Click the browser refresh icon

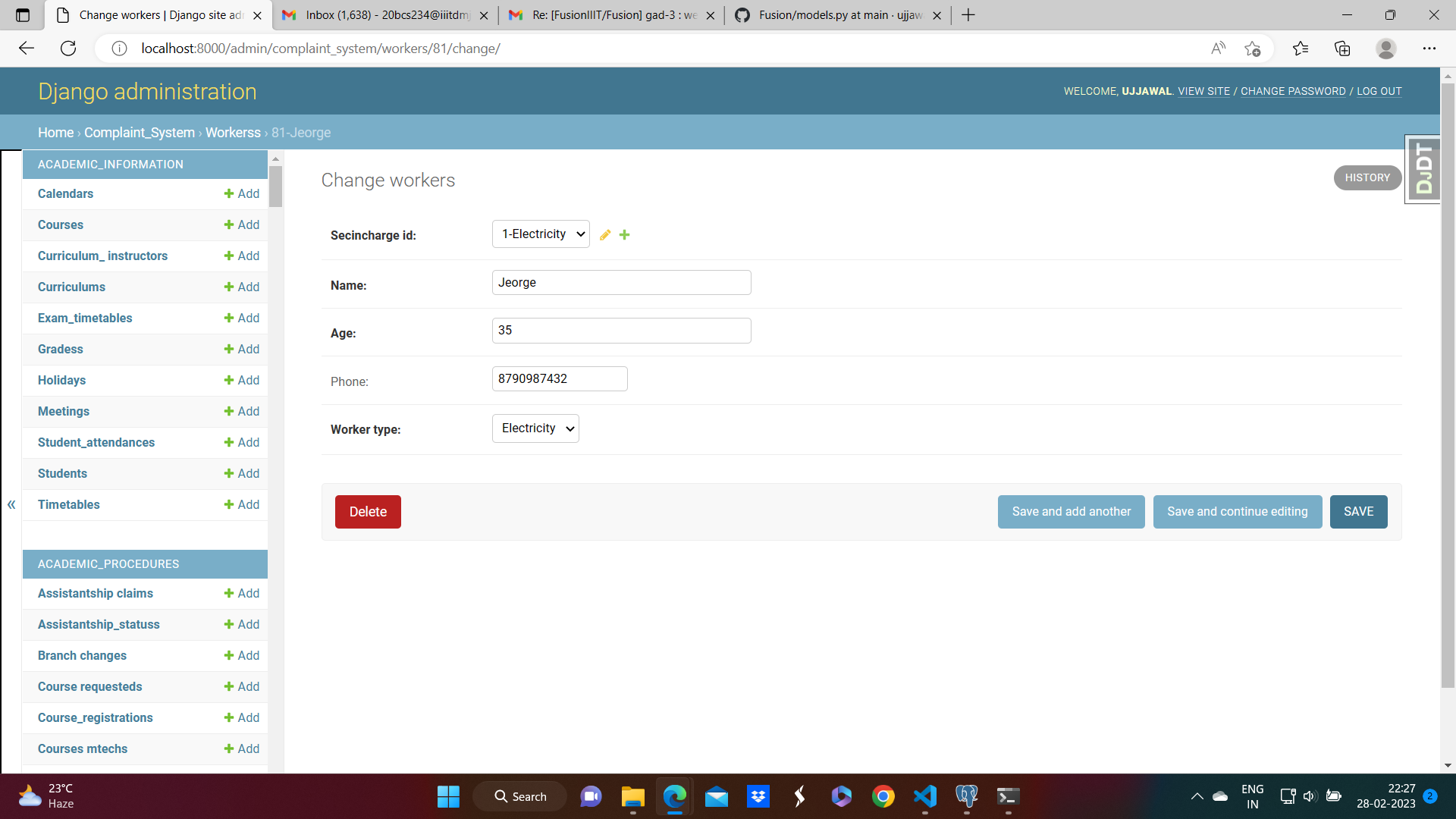coord(68,49)
